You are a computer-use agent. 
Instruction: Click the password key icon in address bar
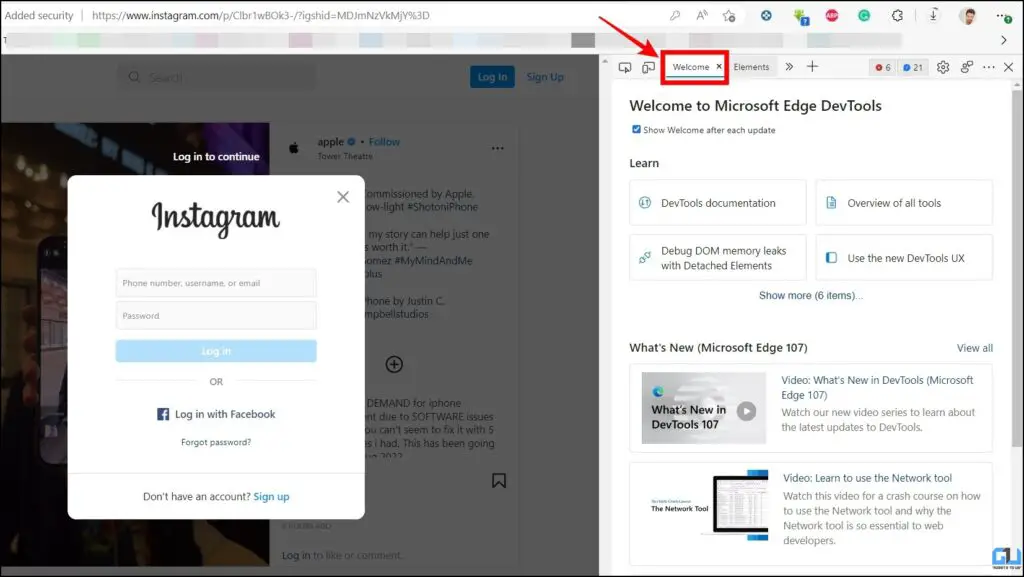[x=675, y=15]
